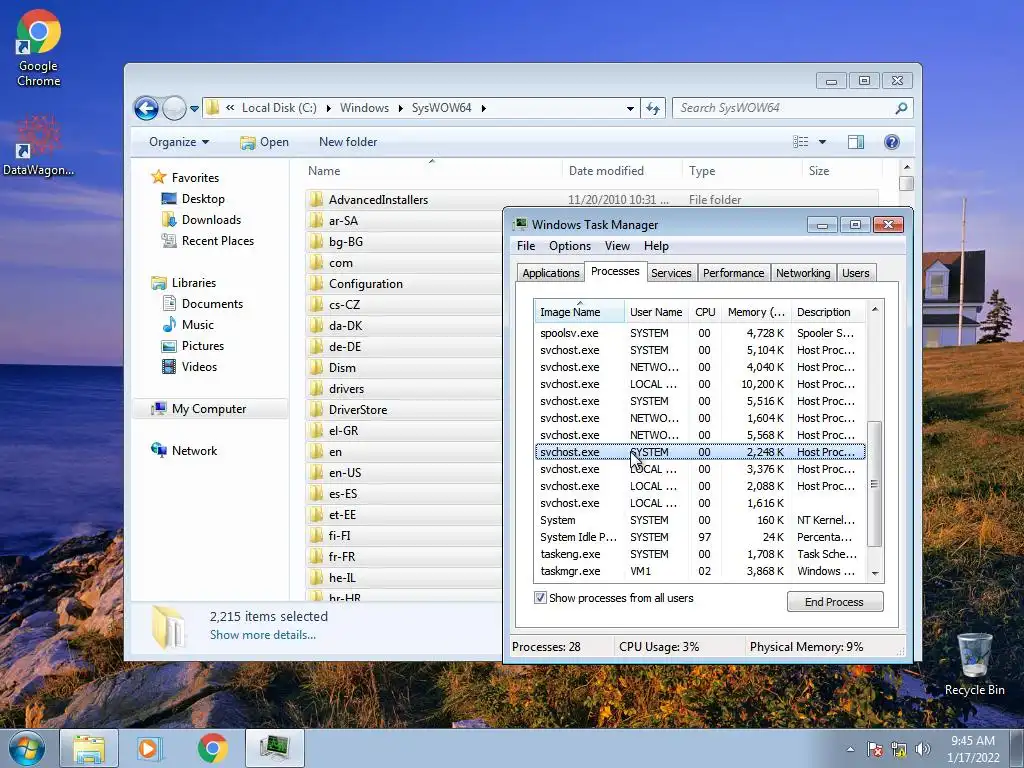The height and width of the screenshot is (768, 1024).
Task: Open address bar previous locations dropdown
Action: click(630, 108)
